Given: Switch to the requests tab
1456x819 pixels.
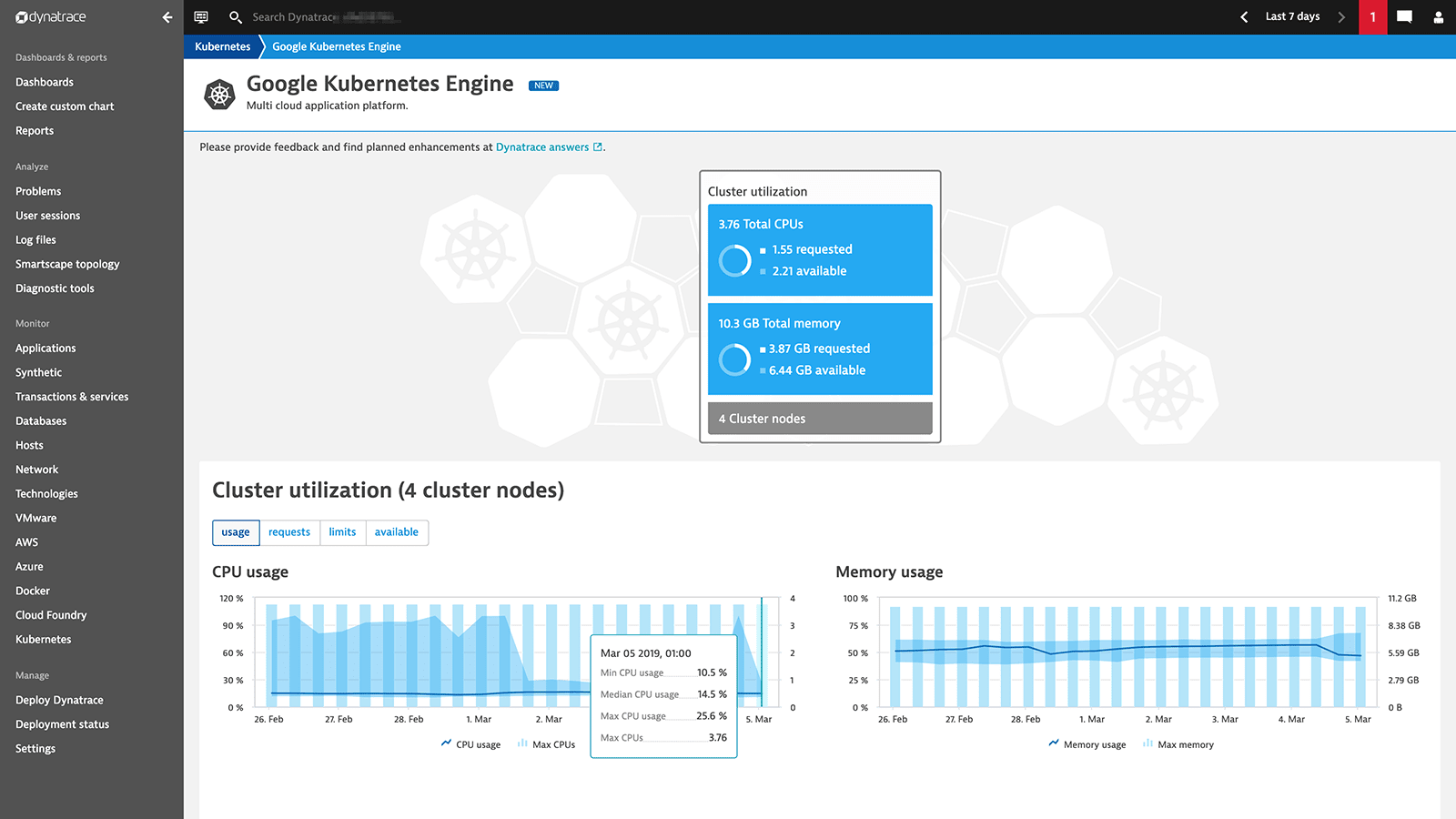Looking at the screenshot, I should point(289,532).
